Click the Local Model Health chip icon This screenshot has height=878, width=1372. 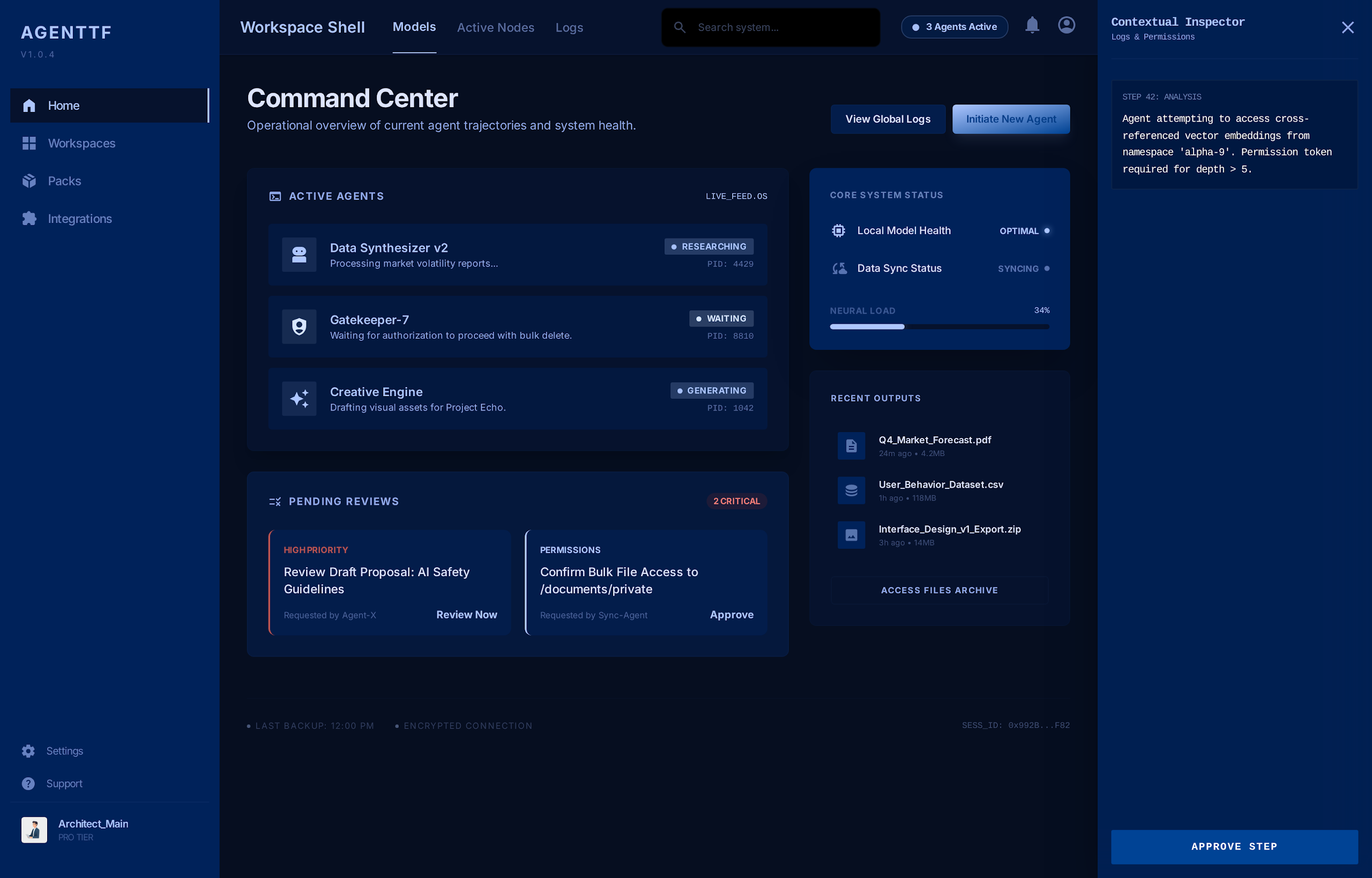[838, 230]
